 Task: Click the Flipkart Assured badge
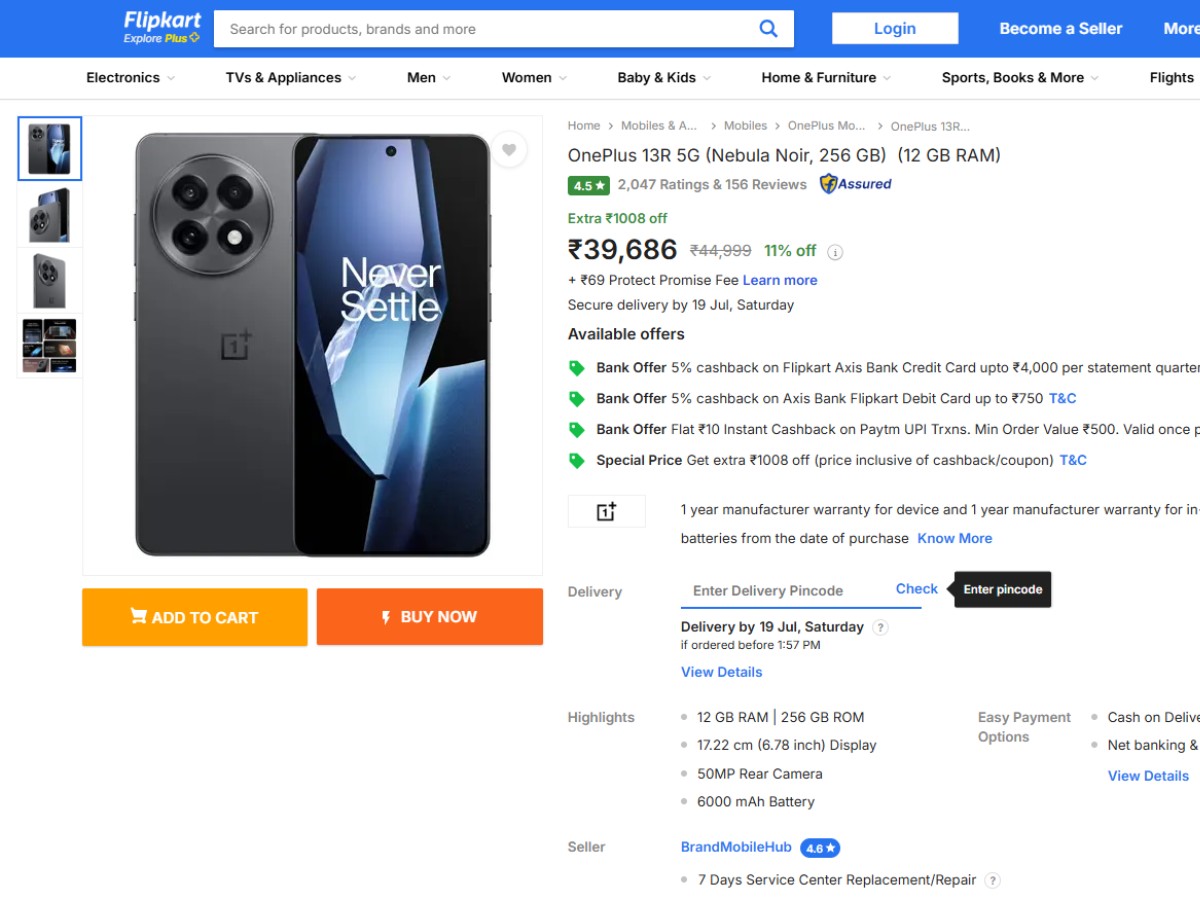pos(856,184)
